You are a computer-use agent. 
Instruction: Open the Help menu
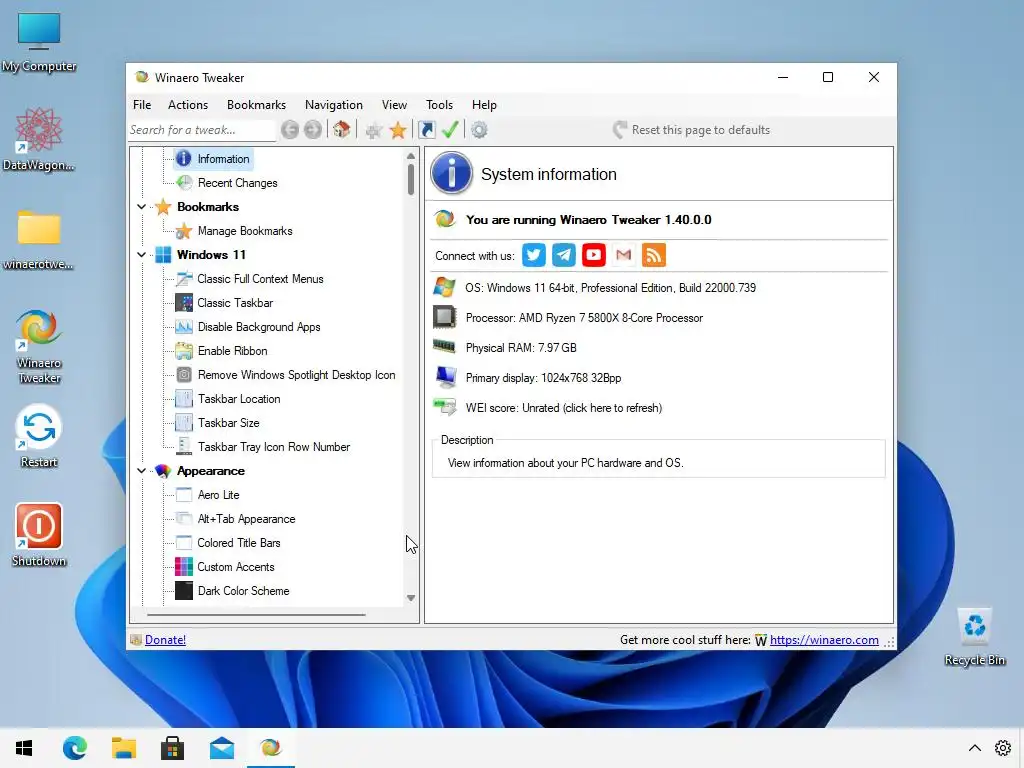485,104
